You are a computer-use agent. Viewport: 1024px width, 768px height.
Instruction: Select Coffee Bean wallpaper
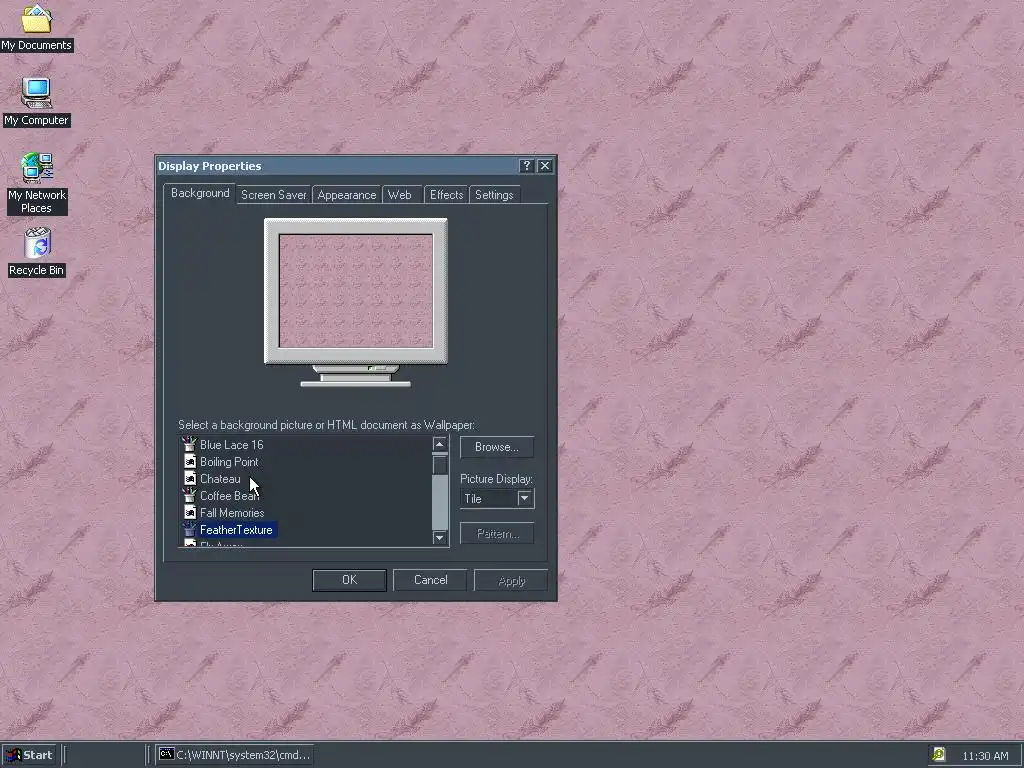click(x=229, y=496)
